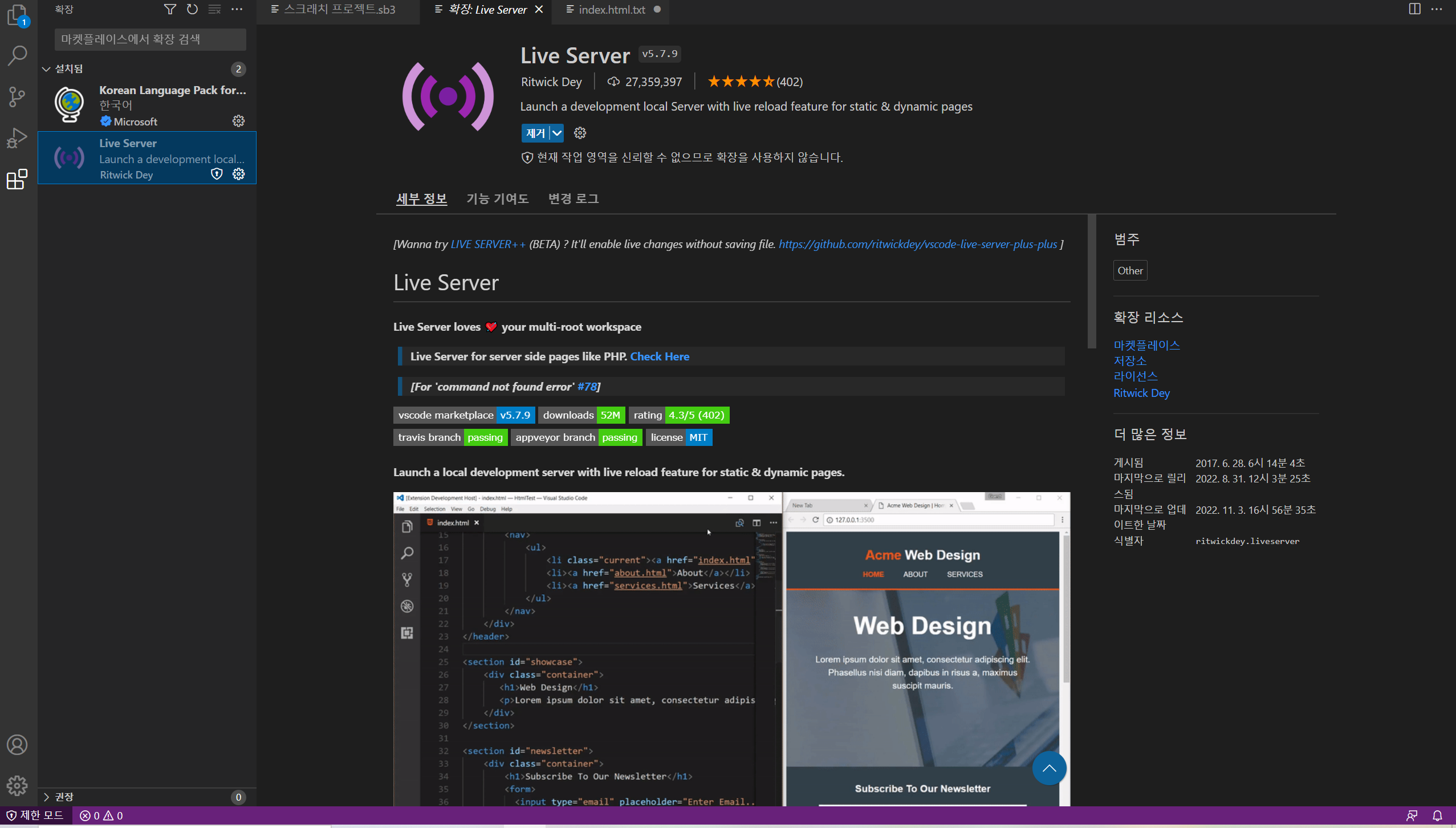Click the appveyor branch passing badge
Image resolution: width=1456 pixels, height=828 pixels.
click(576, 437)
